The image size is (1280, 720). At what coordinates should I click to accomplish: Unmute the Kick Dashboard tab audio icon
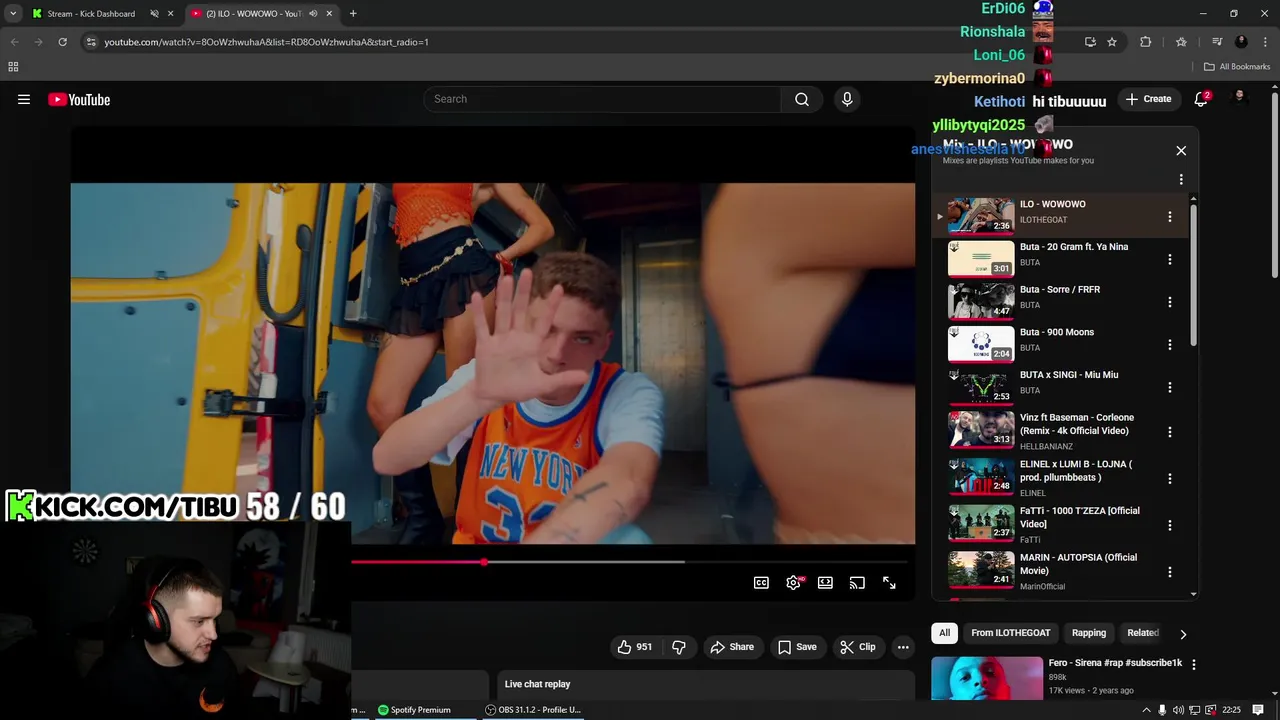[154, 14]
